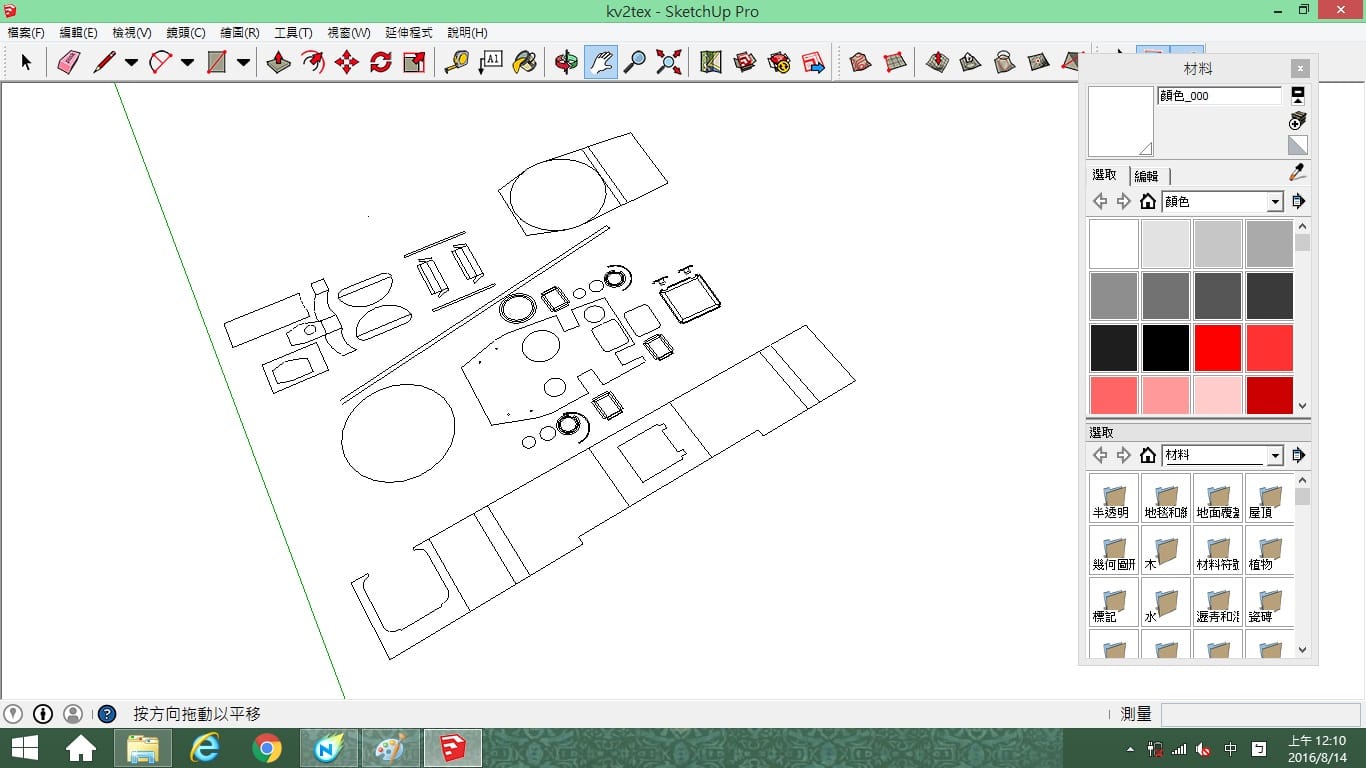Select the Orbit camera tool
Screen dimensions: 1366x768
(567, 62)
